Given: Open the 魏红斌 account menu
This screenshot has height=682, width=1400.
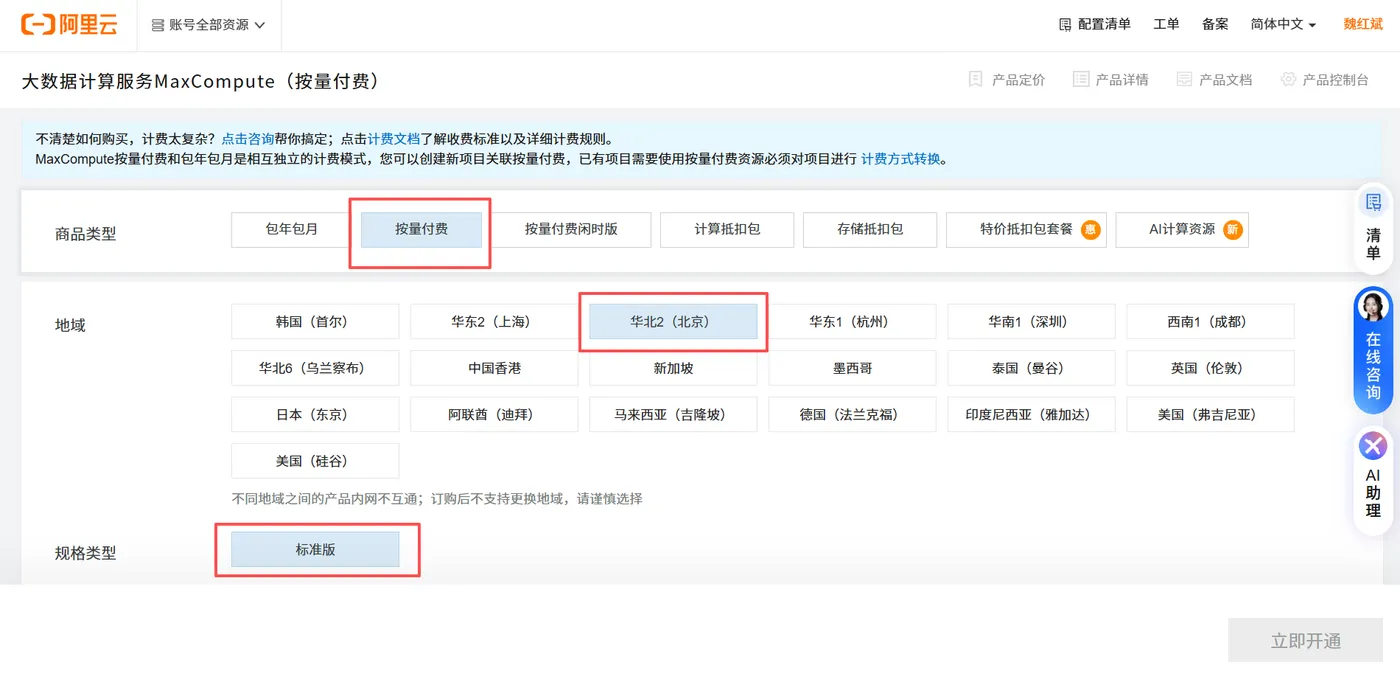Looking at the screenshot, I should pos(1363,24).
